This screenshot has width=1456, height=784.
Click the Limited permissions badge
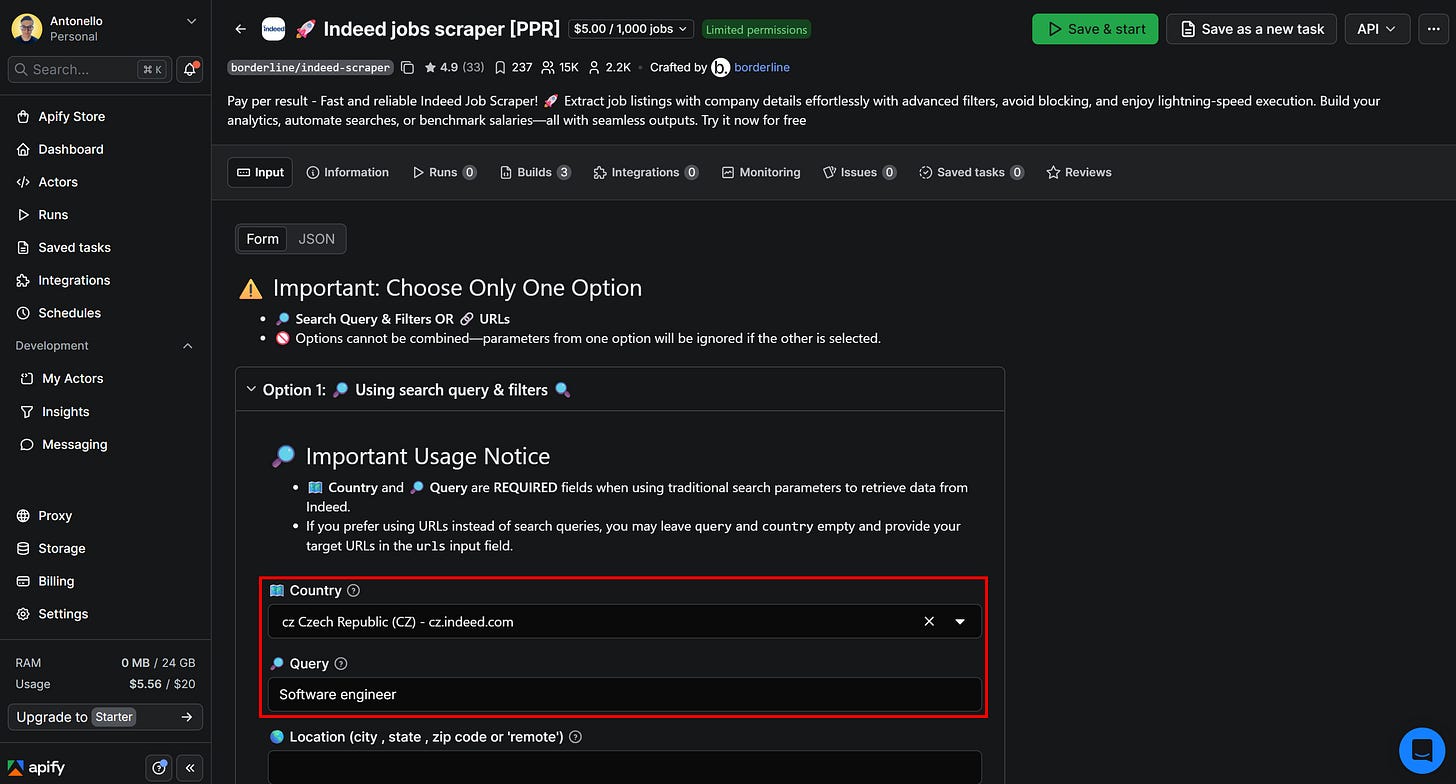pyautogui.click(x=756, y=29)
